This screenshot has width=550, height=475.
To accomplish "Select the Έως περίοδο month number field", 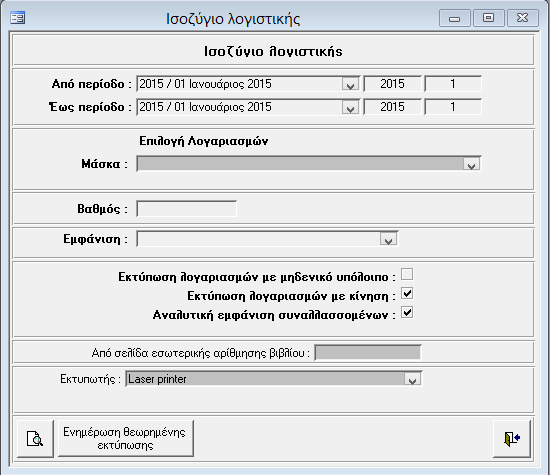I will tap(453, 107).
